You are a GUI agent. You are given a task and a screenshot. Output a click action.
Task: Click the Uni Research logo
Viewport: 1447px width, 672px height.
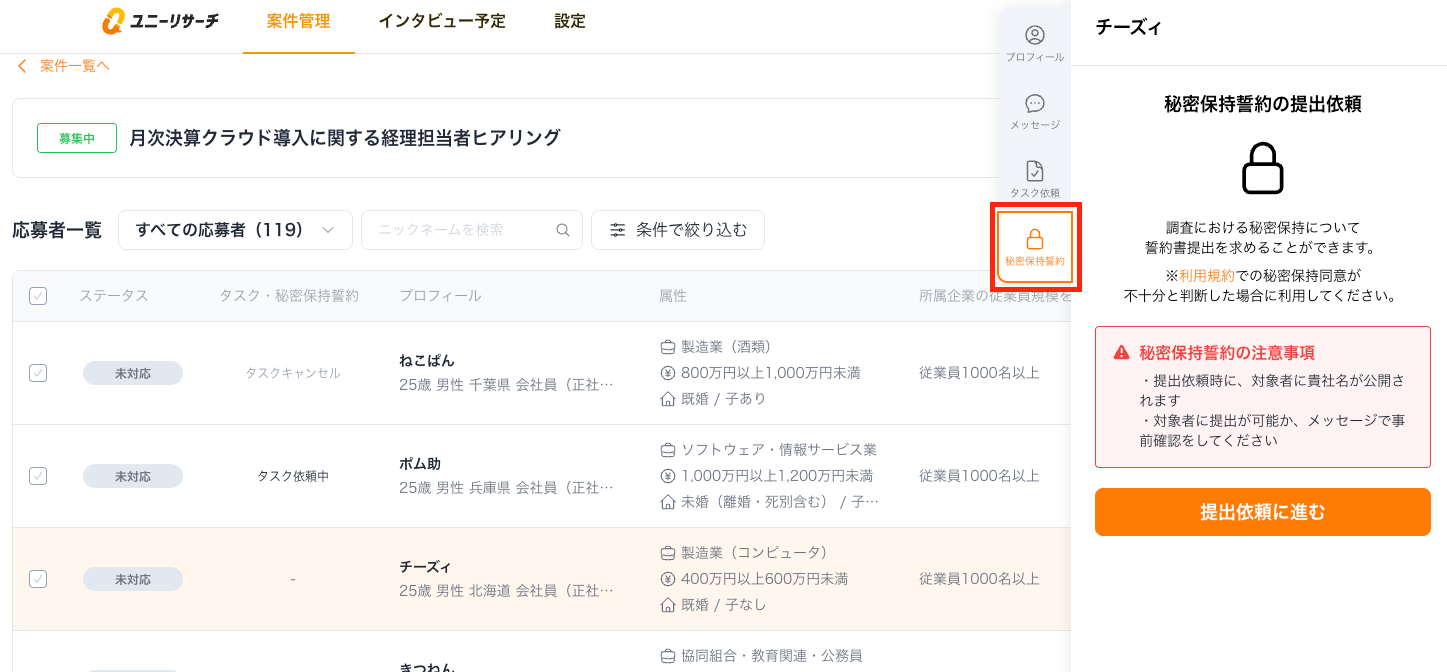point(161,21)
